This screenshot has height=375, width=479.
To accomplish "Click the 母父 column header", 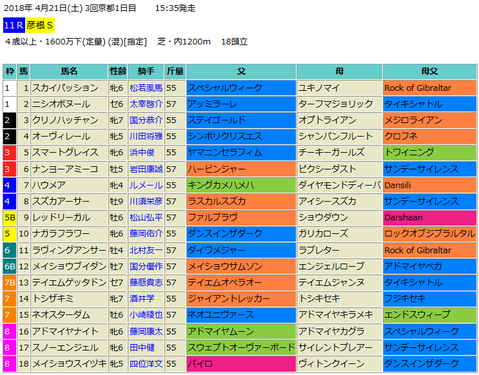I will click(x=430, y=71).
